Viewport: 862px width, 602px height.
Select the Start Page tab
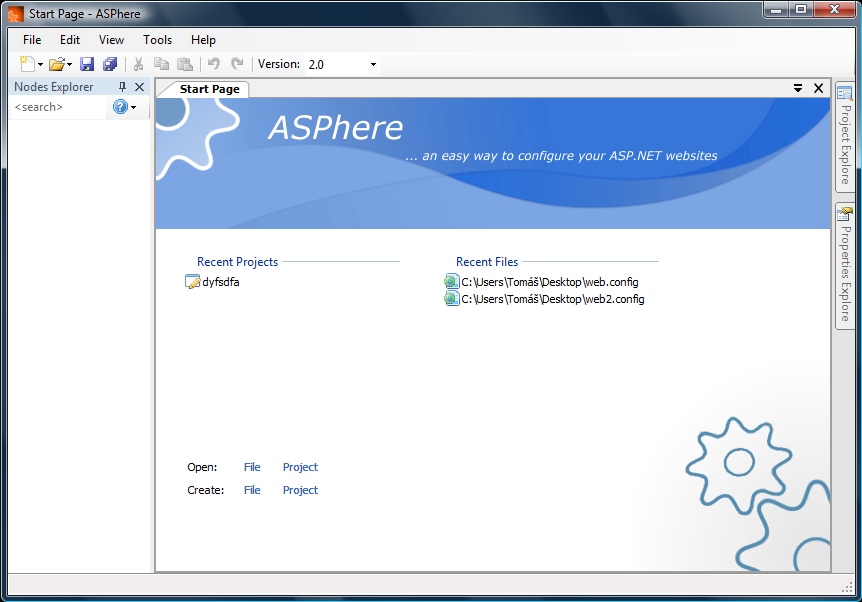point(209,89)
